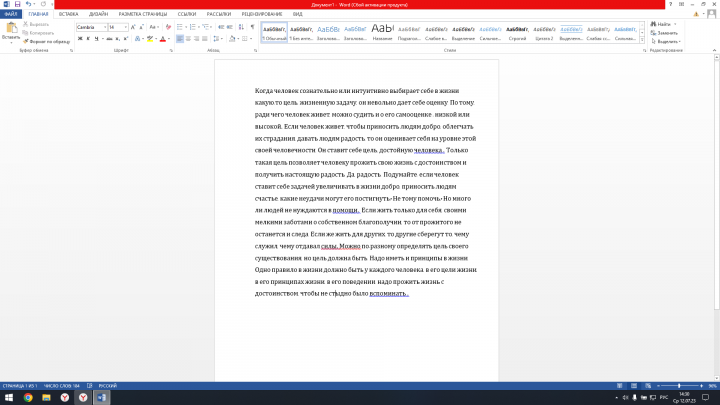Switch to the ВСТАВКА ribbon tab
This screenshot has width=720, height=405.
coord(69,15)
